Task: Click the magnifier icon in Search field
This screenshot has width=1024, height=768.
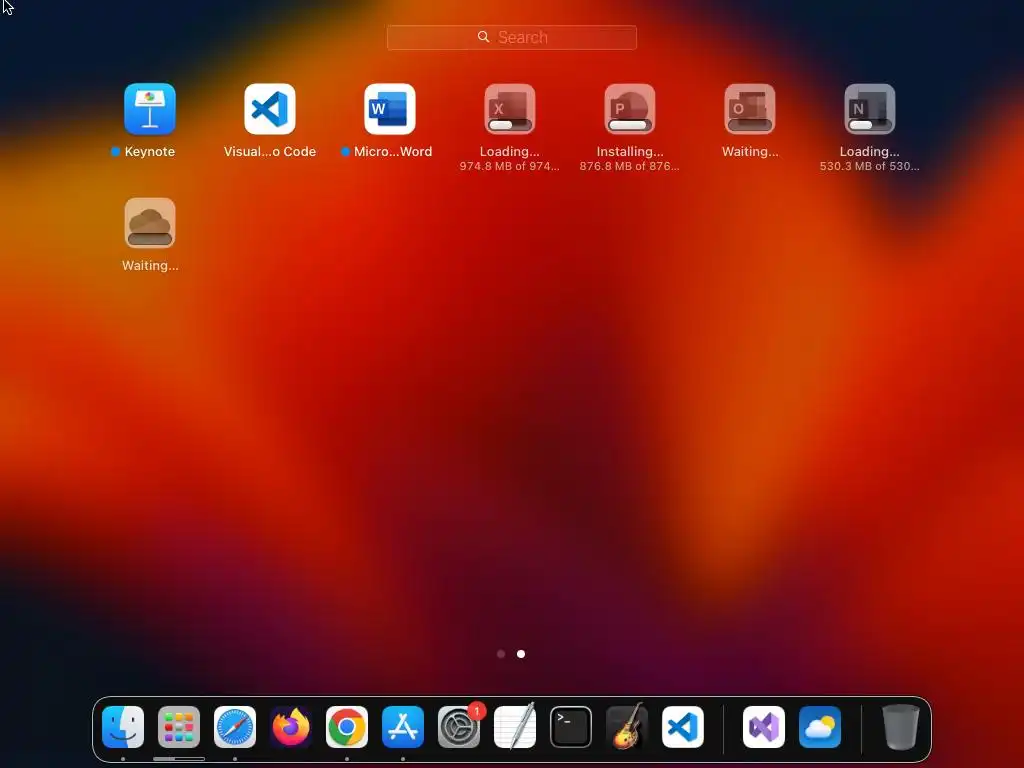Action: pos(483,37)
